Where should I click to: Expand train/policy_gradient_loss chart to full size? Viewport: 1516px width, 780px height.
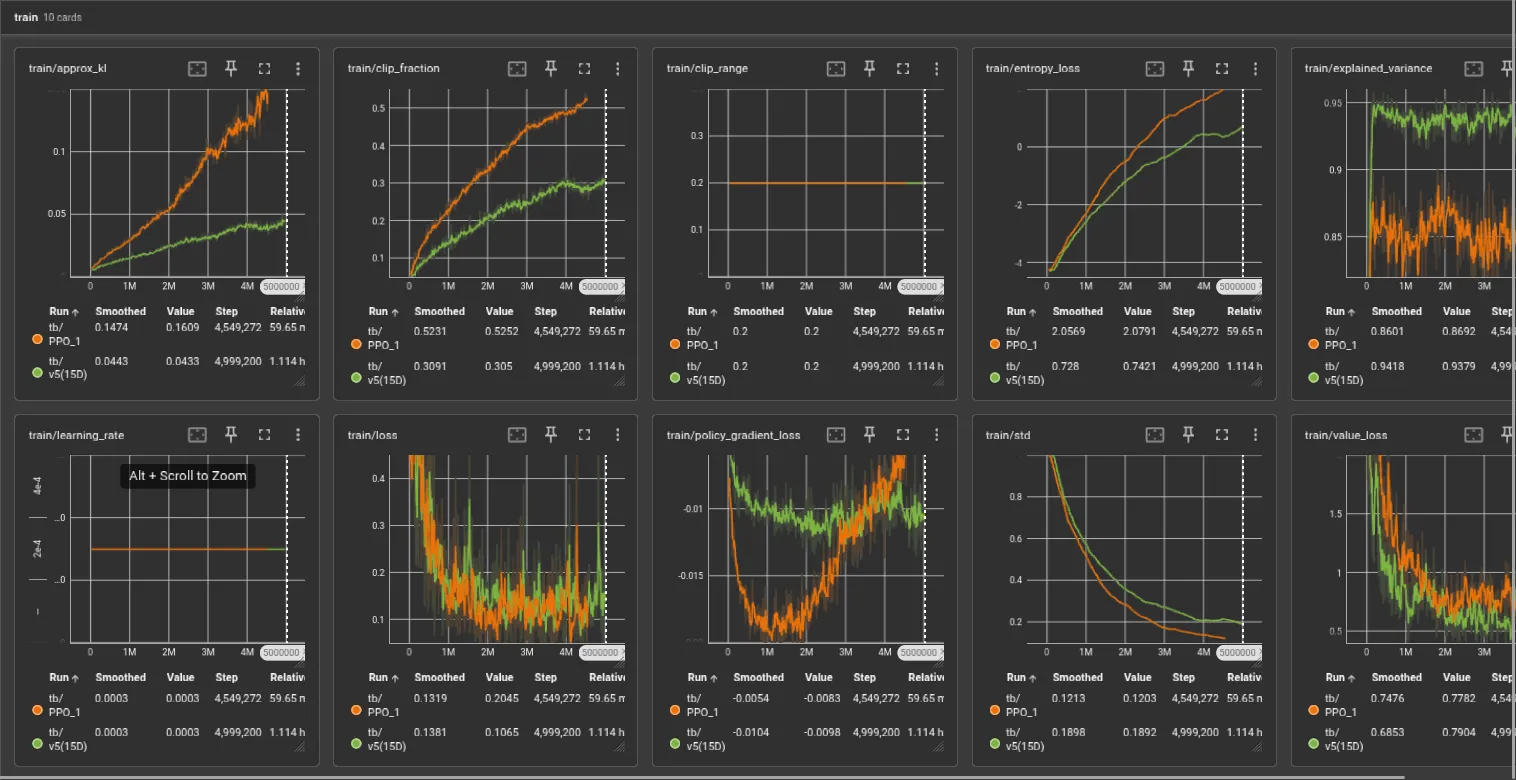coord(904,435)
